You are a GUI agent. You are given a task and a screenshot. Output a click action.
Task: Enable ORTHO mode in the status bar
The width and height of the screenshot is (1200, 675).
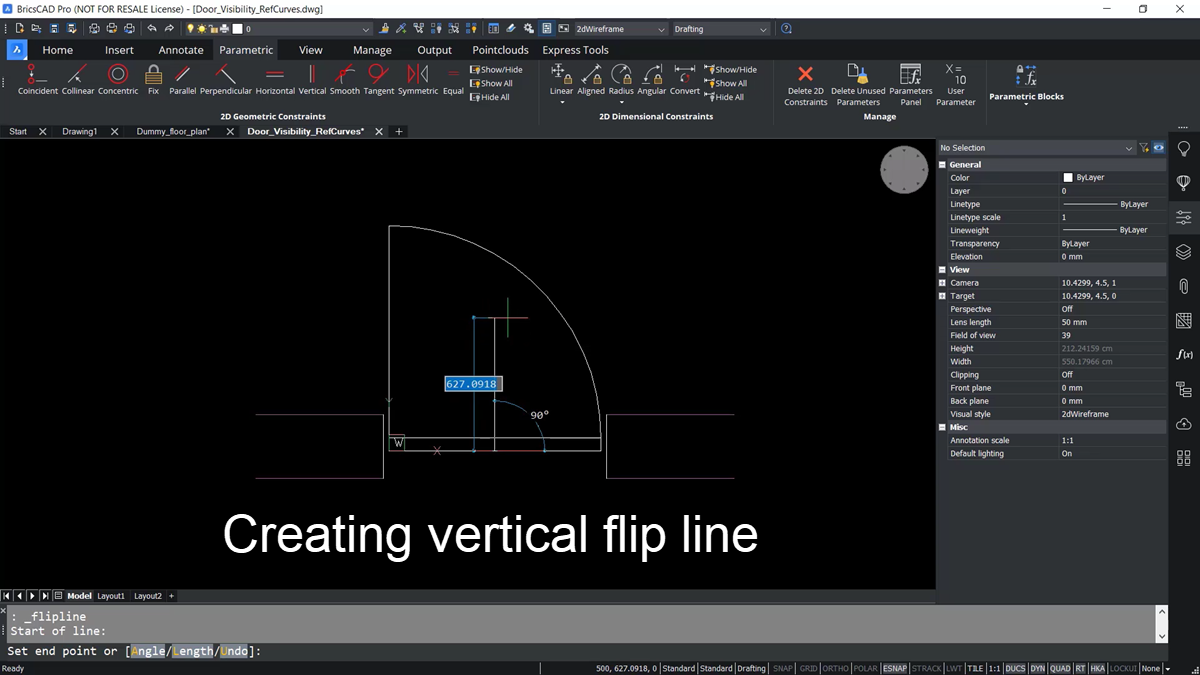pyautogui.click(x=835, y=668)
